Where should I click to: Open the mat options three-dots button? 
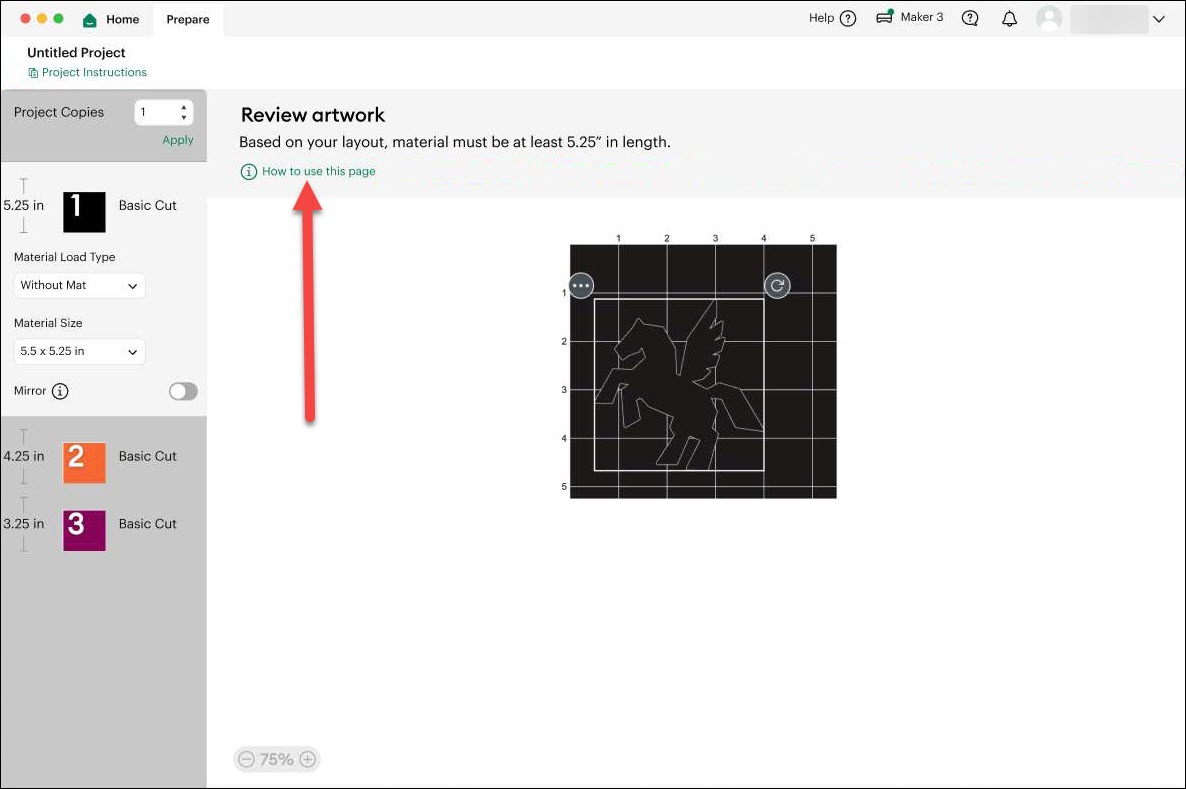tap(581, 285)
